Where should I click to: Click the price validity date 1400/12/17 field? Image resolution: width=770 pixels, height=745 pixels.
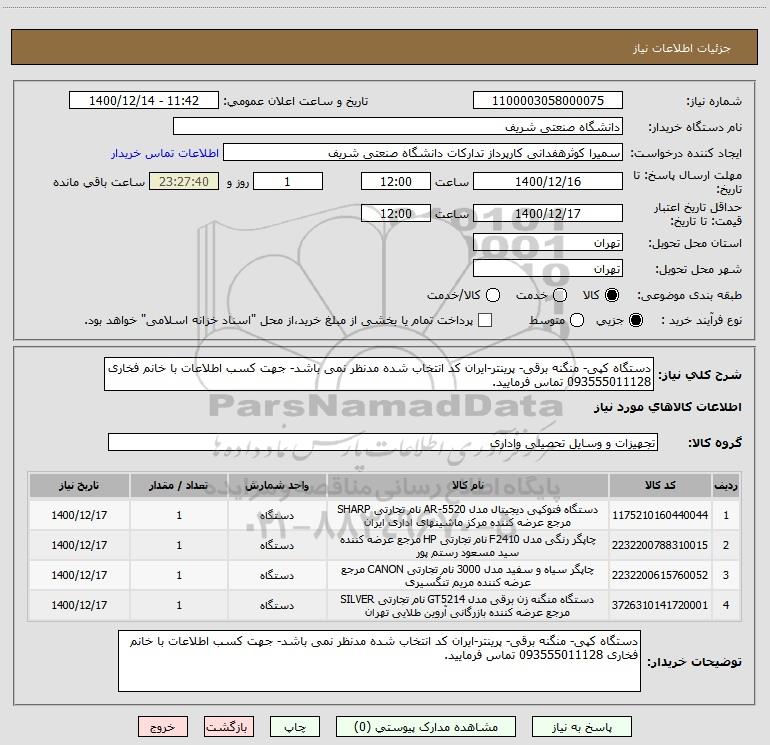pos(548,213)
